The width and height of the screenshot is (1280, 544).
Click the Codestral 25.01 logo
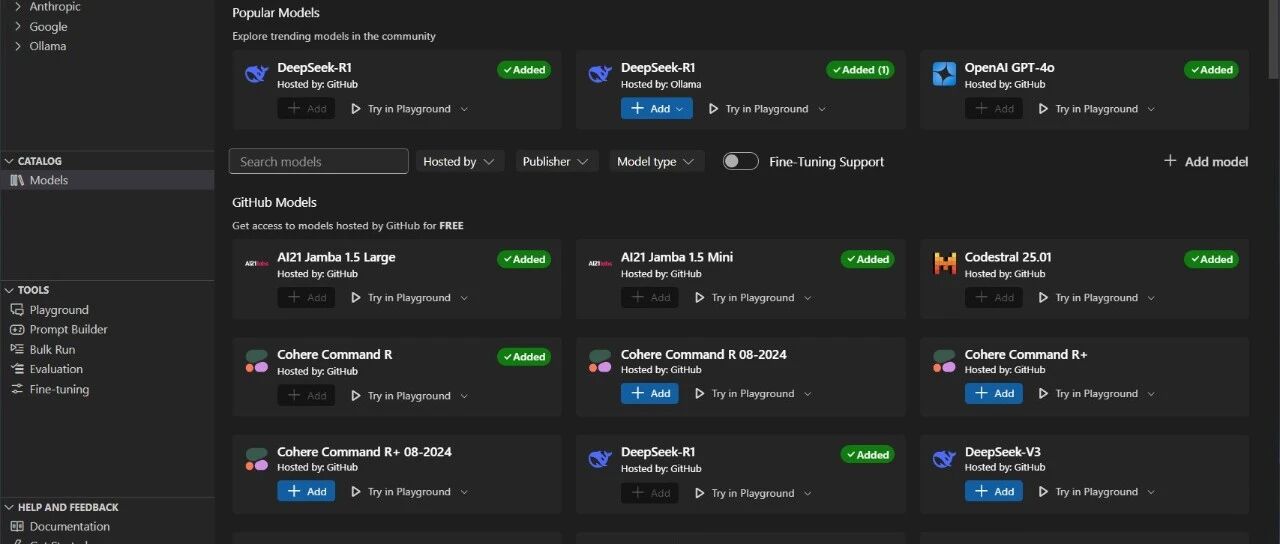click(x=944, y=264)
